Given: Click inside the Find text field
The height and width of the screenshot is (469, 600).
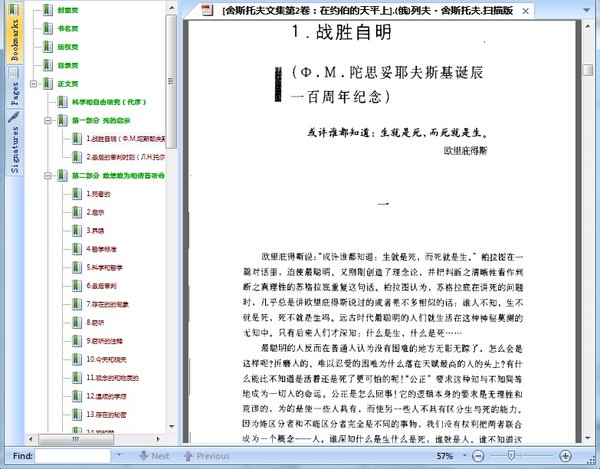Looking at the screenshot, I should click(x=73, y=456).
